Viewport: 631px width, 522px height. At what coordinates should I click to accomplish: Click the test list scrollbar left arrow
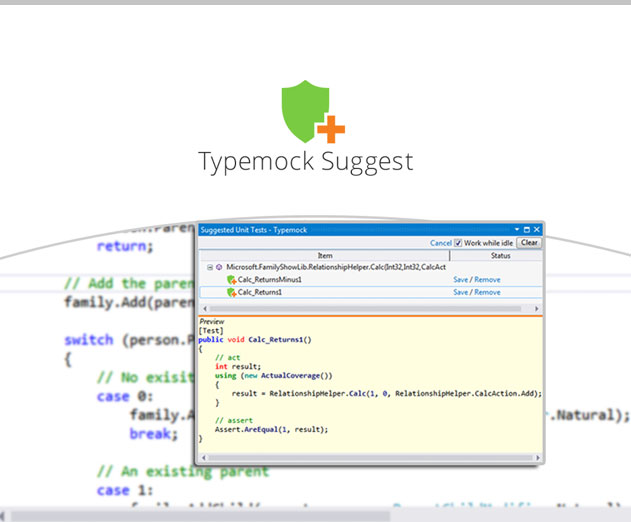click(205, 309)
